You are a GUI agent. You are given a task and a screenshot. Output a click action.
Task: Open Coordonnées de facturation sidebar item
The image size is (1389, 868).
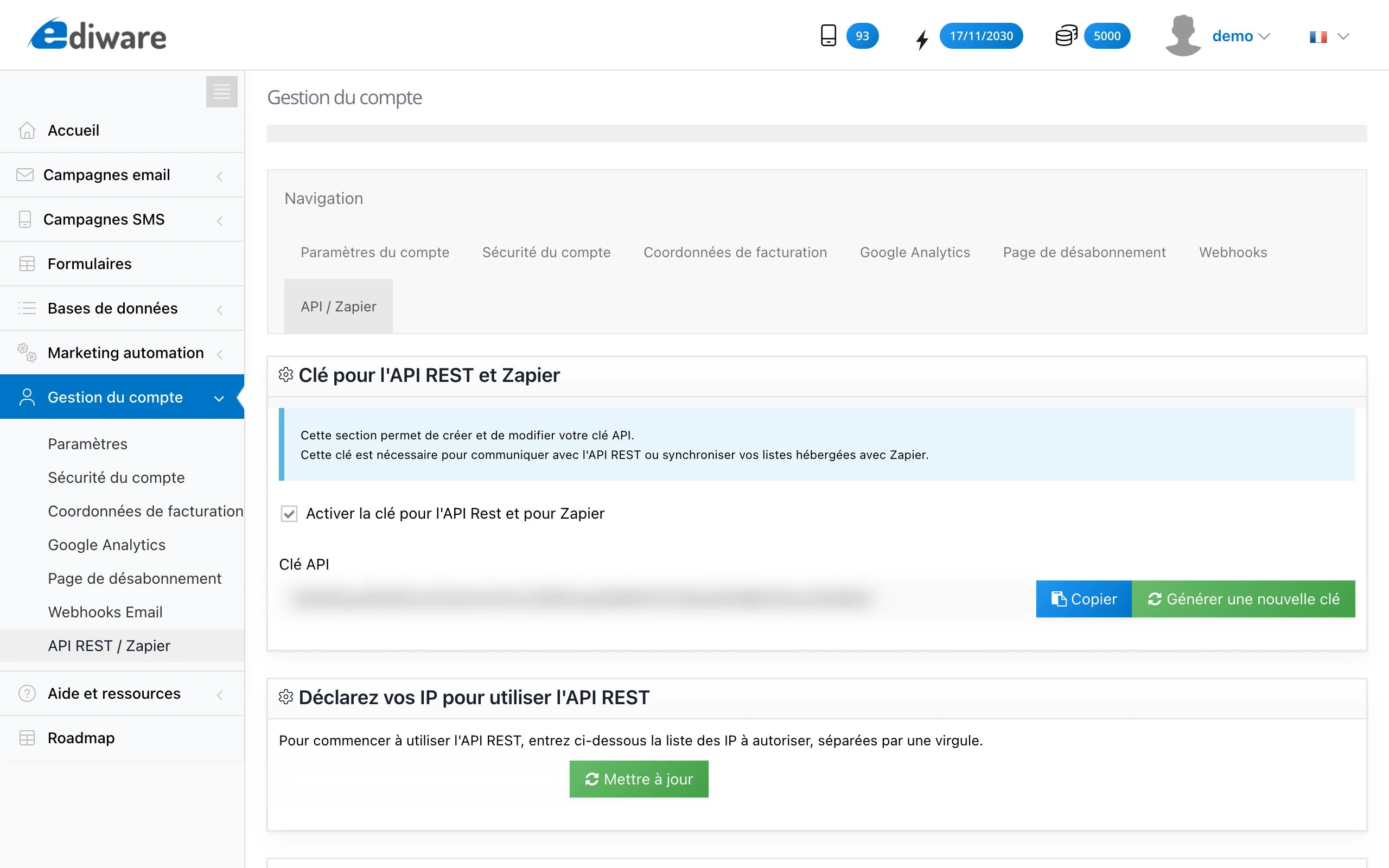tap(145, 511)
